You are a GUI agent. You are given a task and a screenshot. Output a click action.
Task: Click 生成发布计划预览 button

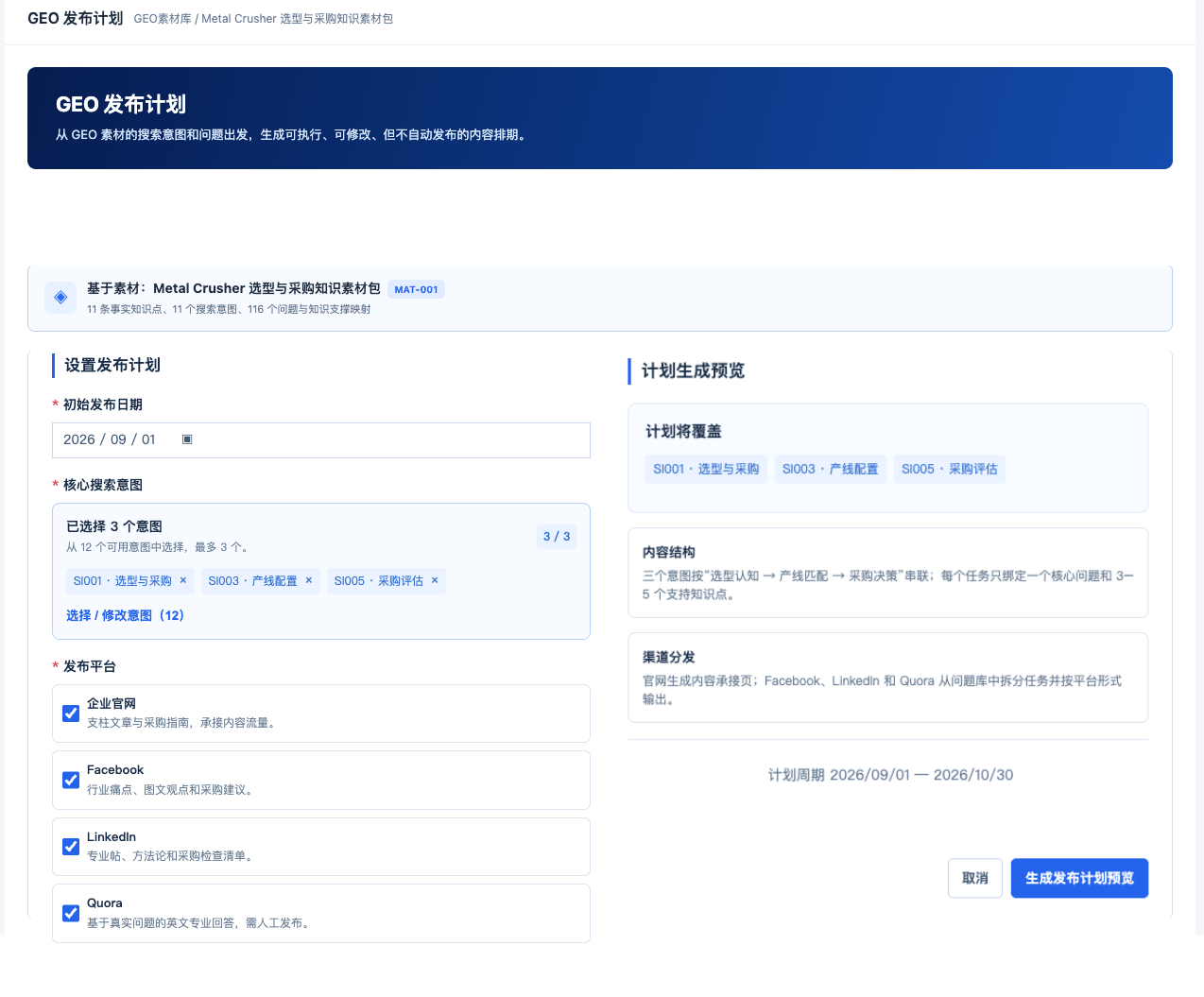tap(1079, 878)
